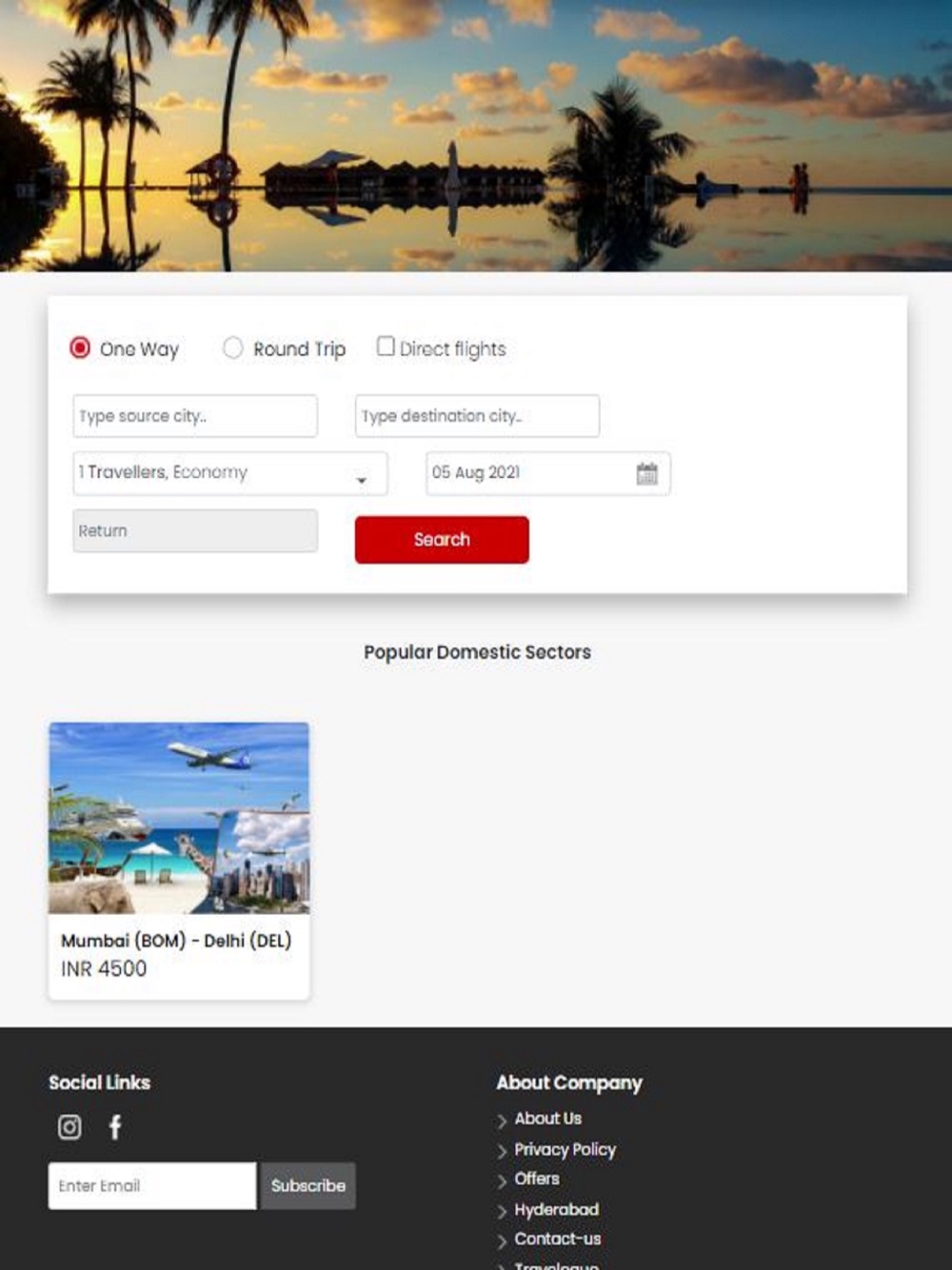Click the Search flights button
Viewport: 952px width, 1270px height.
tap(442, 540)
